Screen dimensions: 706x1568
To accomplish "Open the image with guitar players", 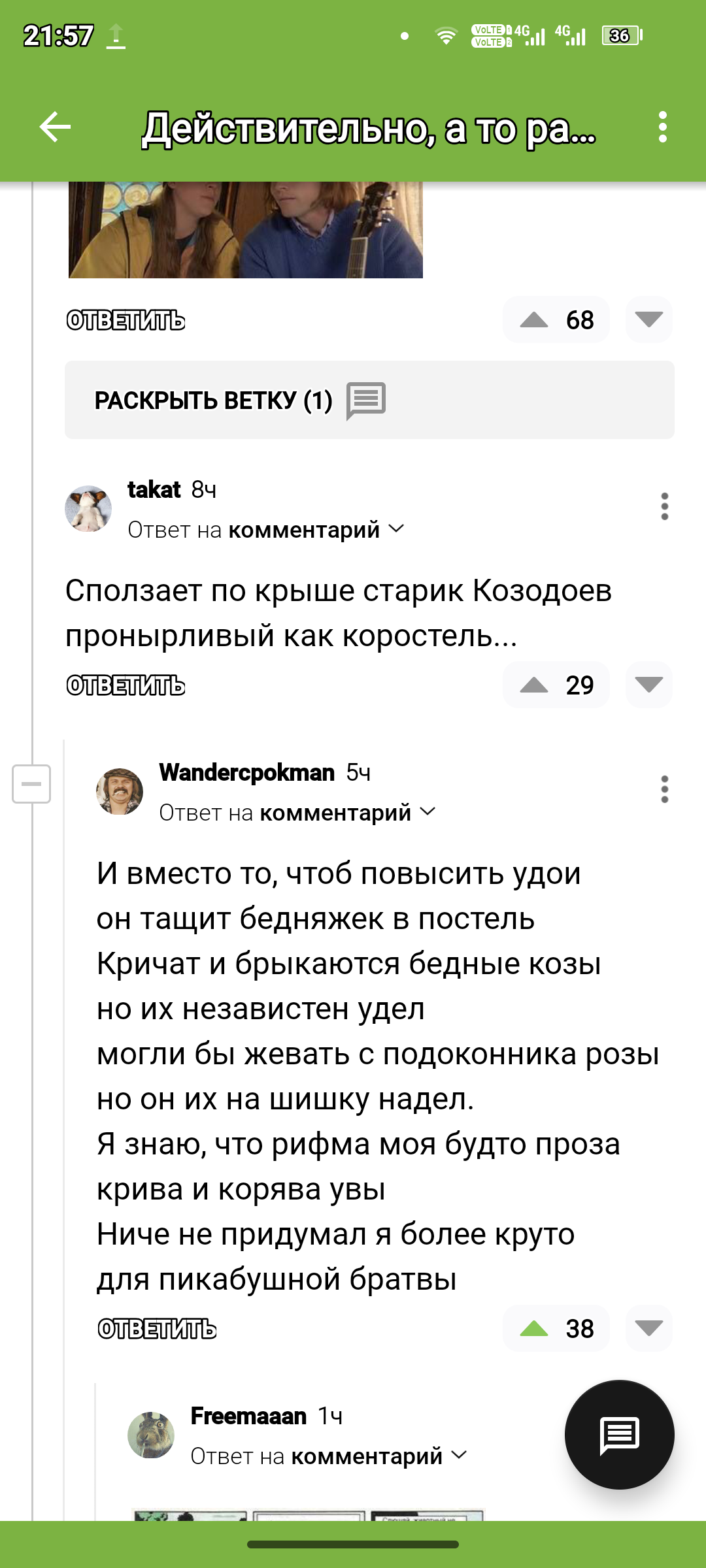I will (x=245, y=230).
